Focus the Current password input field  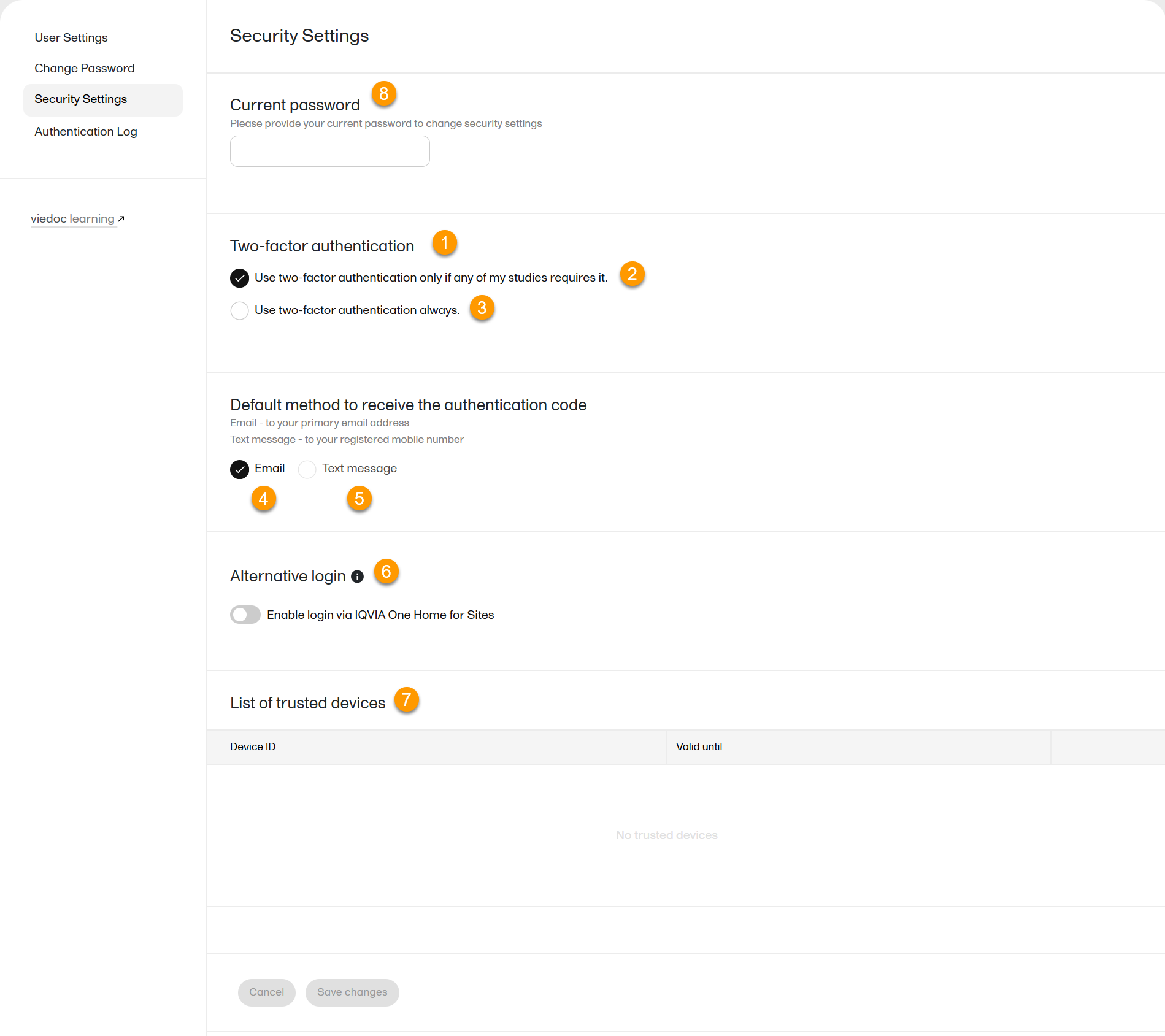[x=329, y=152]
